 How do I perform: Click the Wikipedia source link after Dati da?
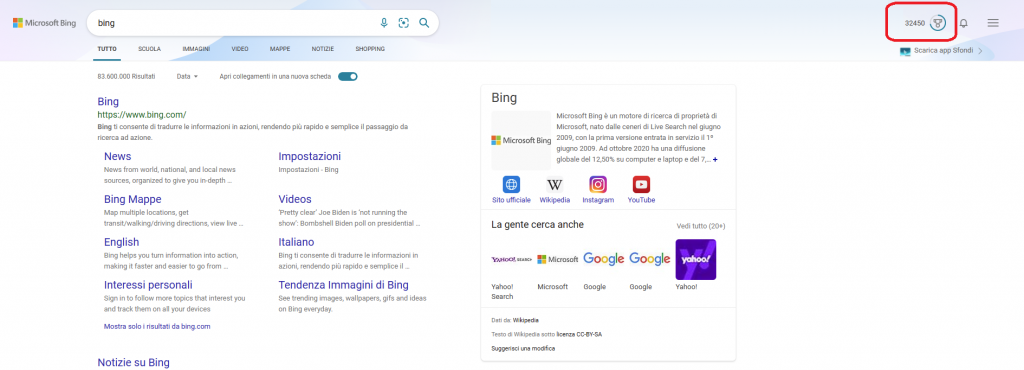(x=526, y=320)
